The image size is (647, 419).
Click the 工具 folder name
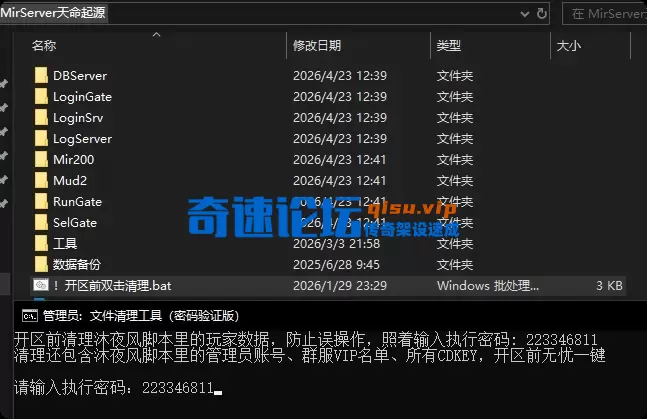[65, 244]
